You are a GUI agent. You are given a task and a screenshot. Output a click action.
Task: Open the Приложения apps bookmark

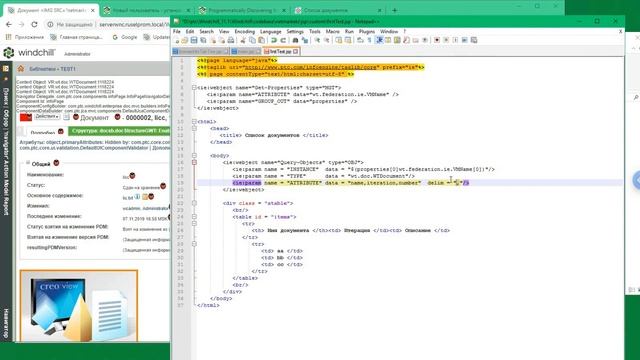point(24,37)
